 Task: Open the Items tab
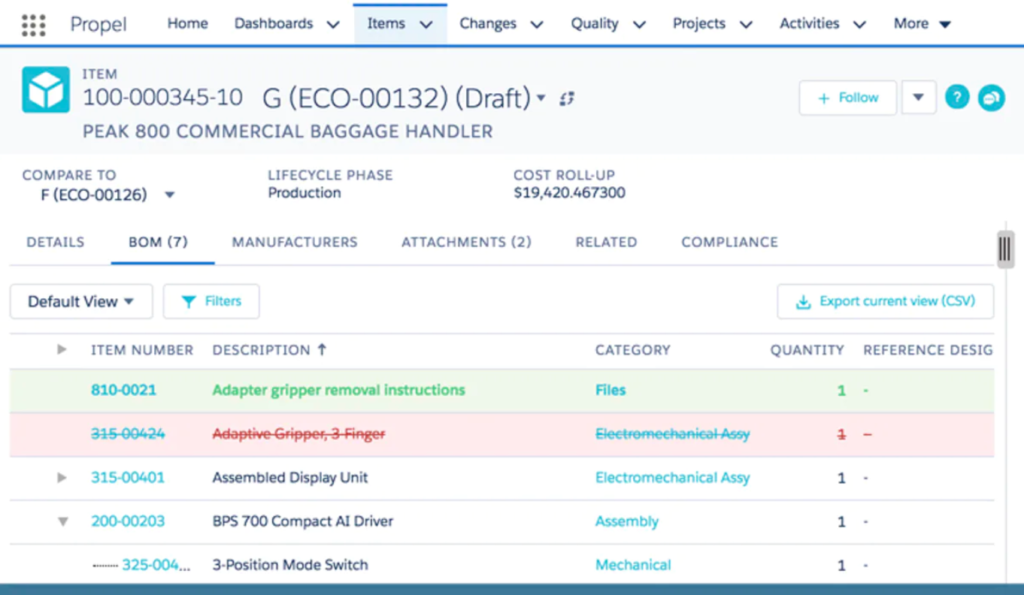(x=400, y=24)
